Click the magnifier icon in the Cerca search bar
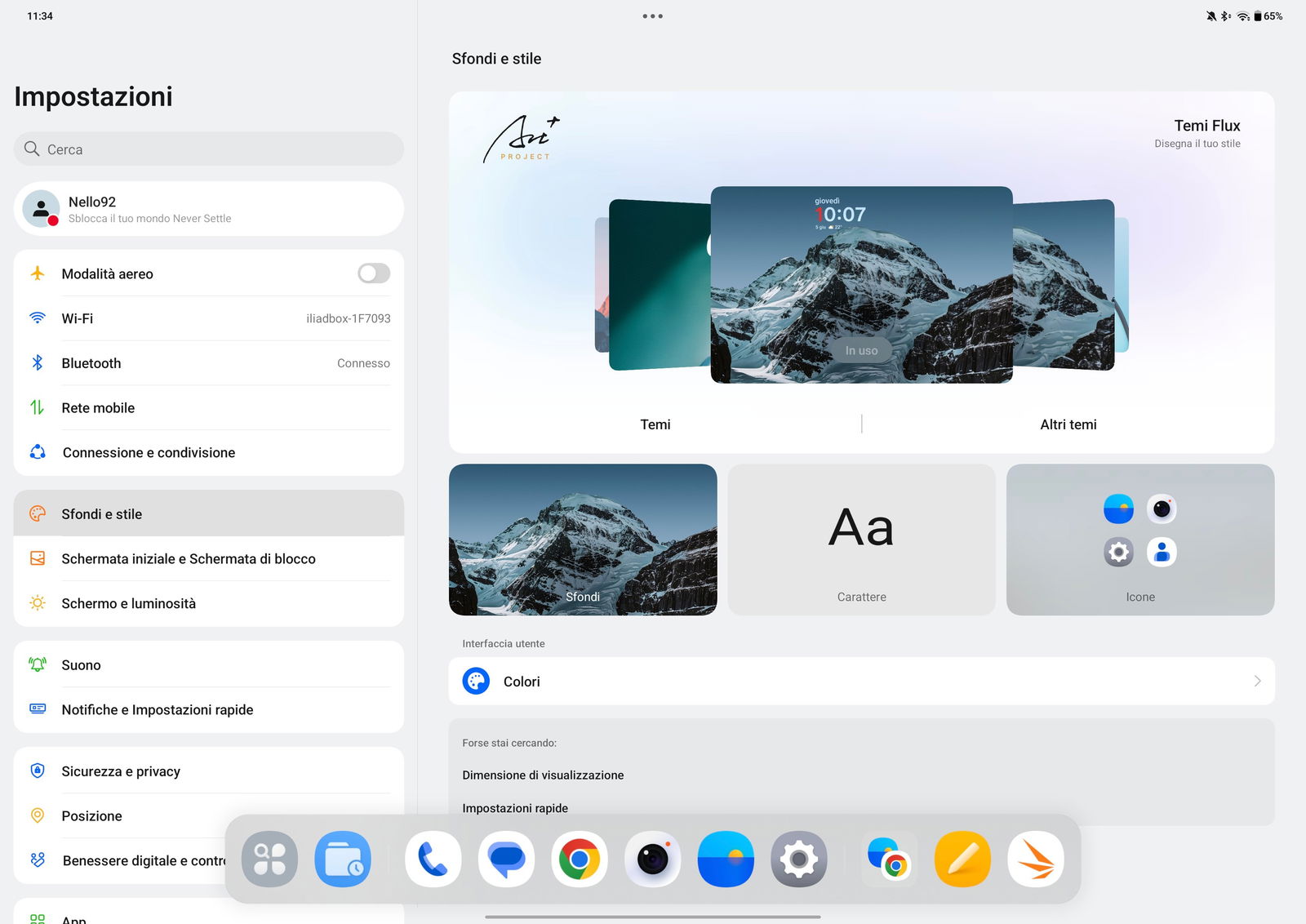This screenshot has width=1306, height=924. (x=32, y=149)
